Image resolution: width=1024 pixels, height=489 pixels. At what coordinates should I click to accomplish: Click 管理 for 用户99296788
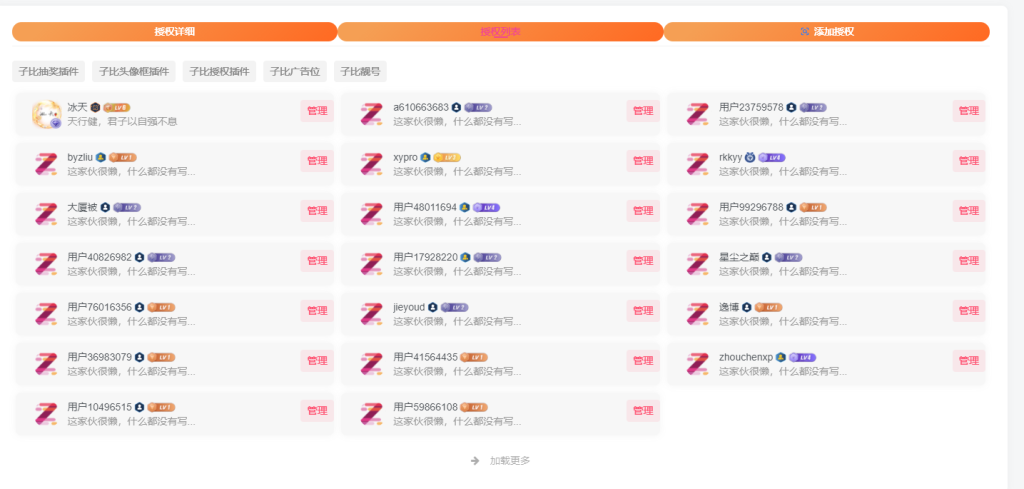(x=969, y=211)
